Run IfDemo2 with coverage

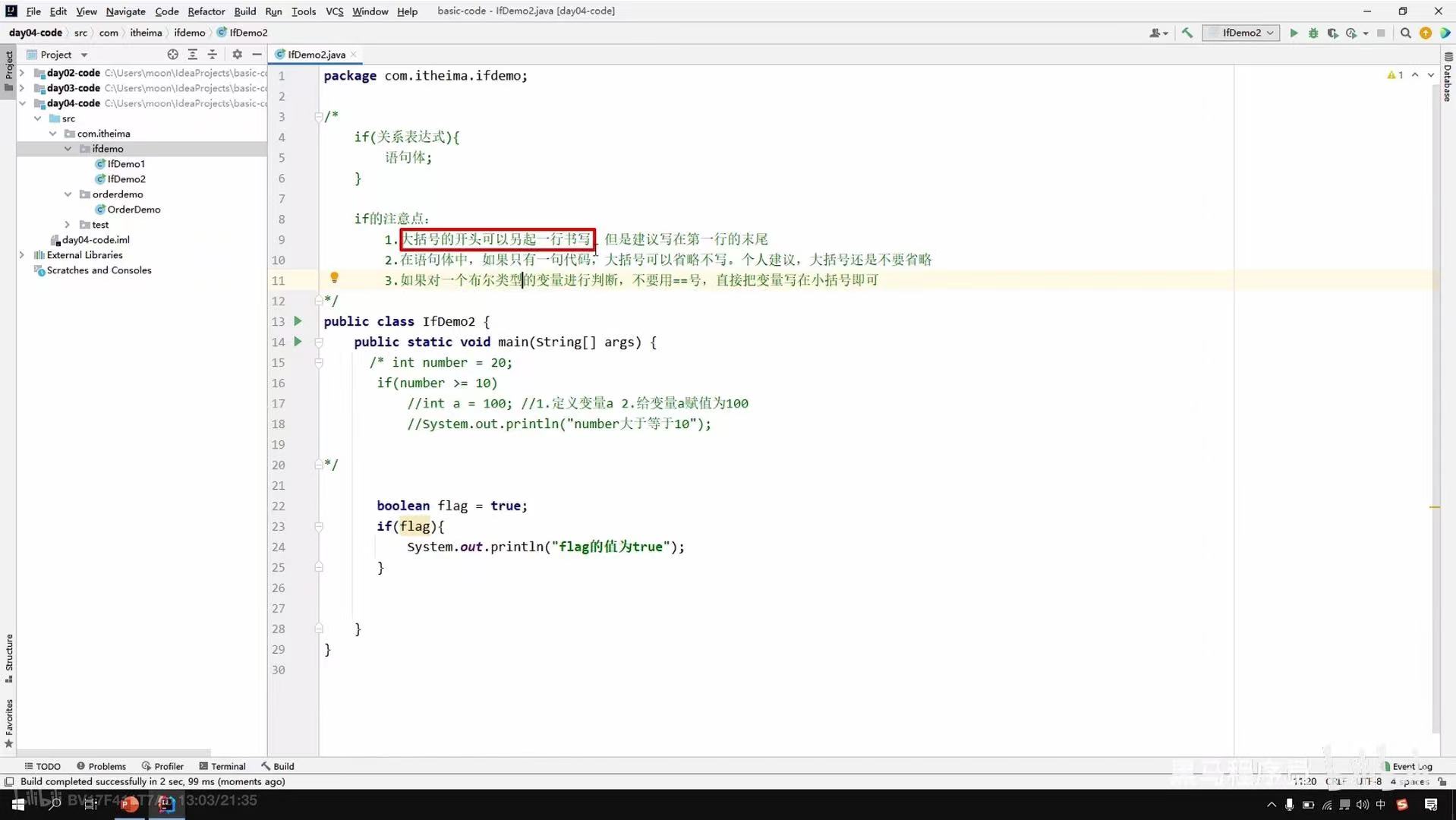click(x=1333, y=33)
